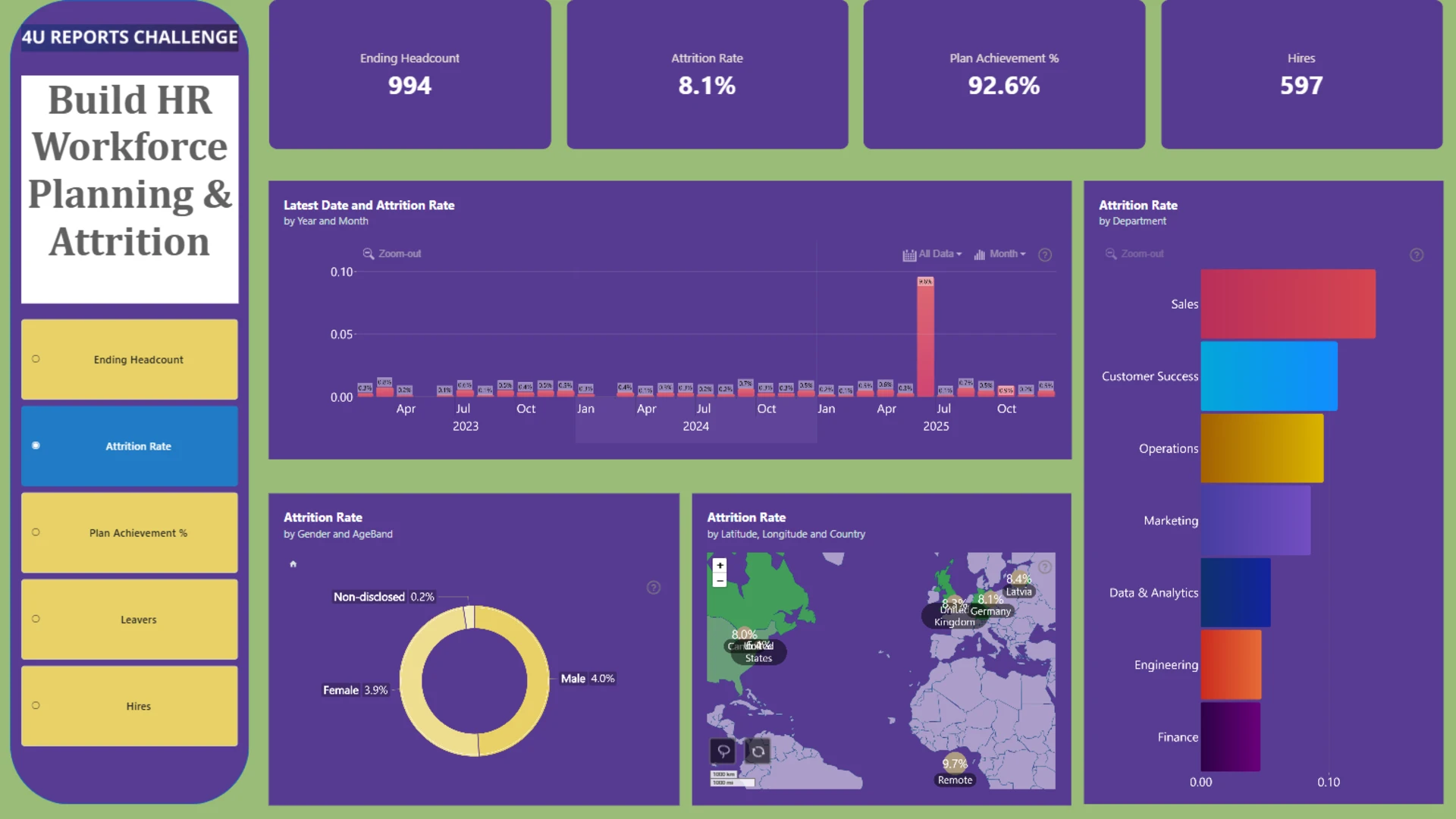Pick the Hires radio option
Image resolution: width=1456 pixels, height=819 pixels.
click(36, 705)
